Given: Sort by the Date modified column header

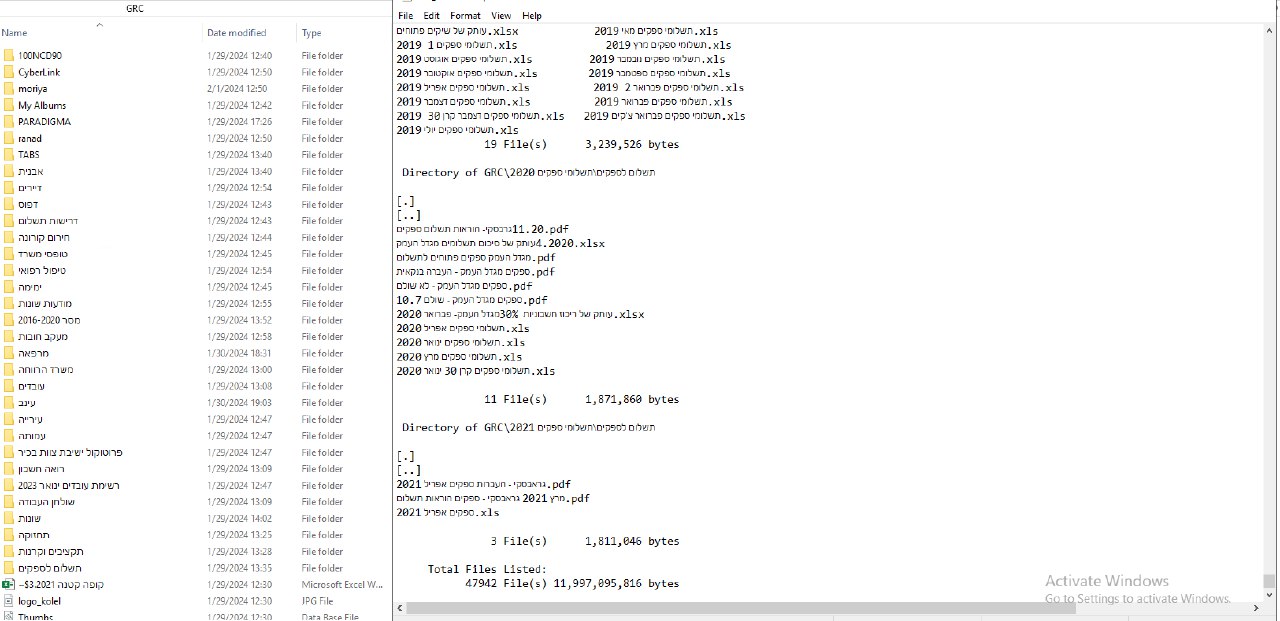Looking at the screenshot, I should pos(236,33).
